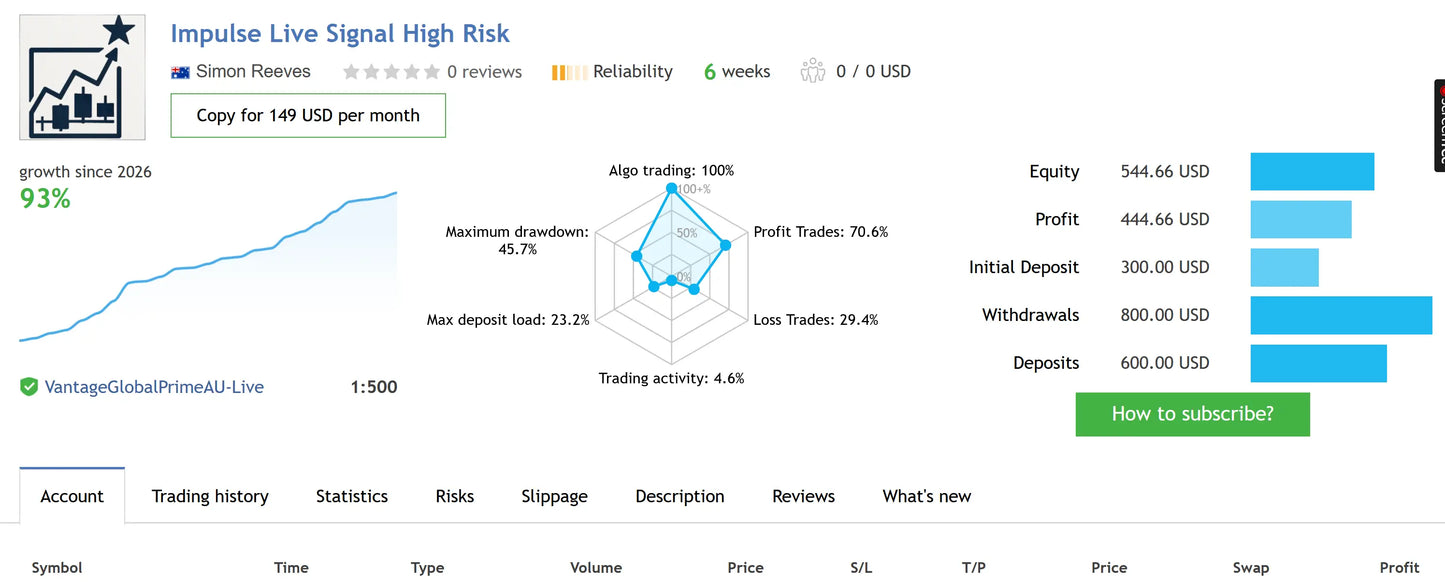1445x582 pixels.
Task: Click the growth line chart
Action: [x=208, y=267]
